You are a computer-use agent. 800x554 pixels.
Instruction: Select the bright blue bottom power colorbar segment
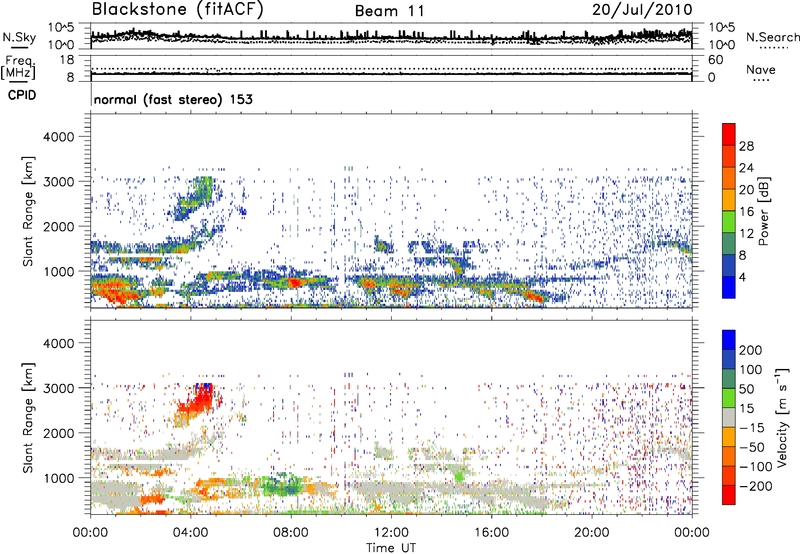tap(729, 287)
